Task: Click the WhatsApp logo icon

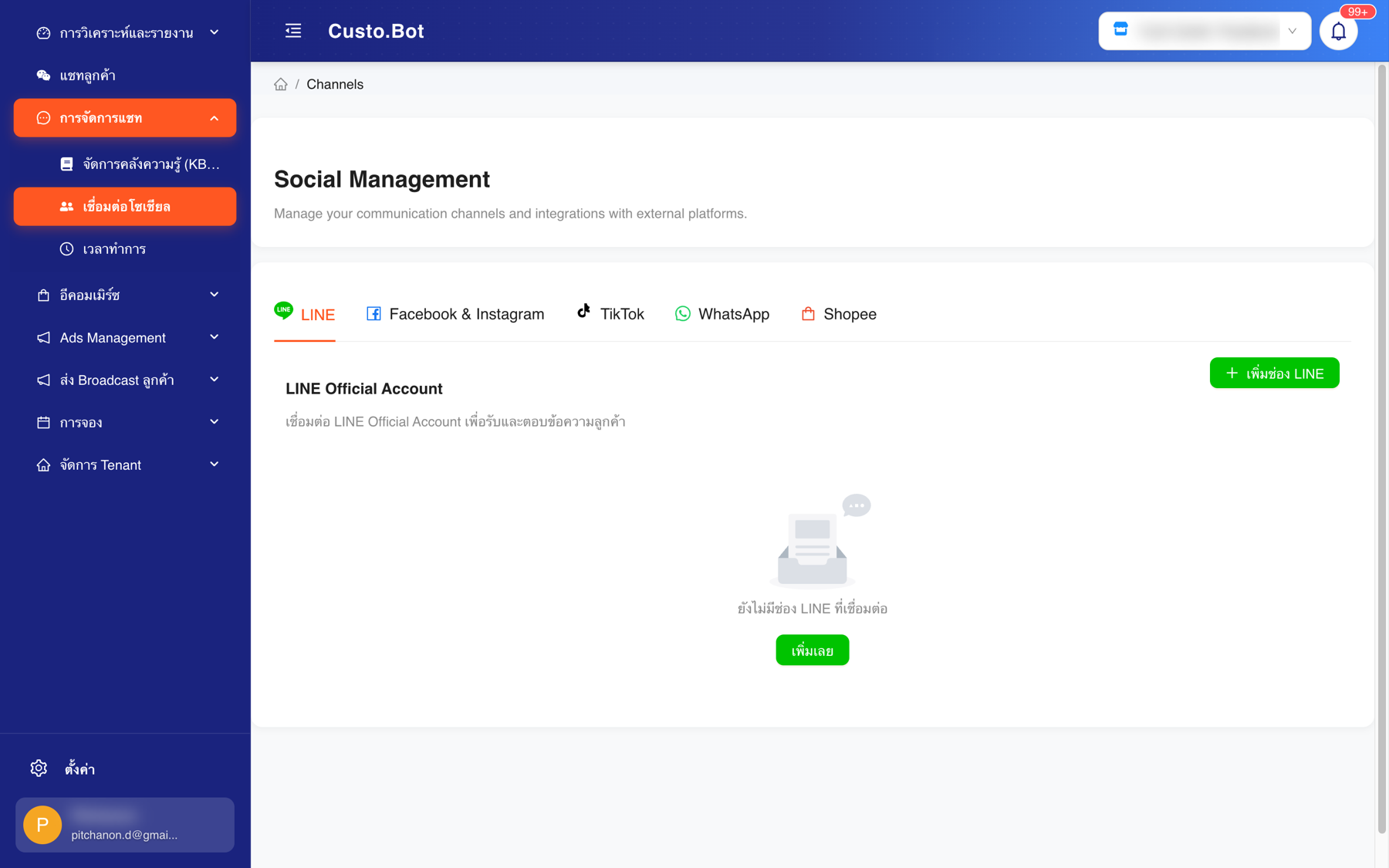Action: (683, 314)
